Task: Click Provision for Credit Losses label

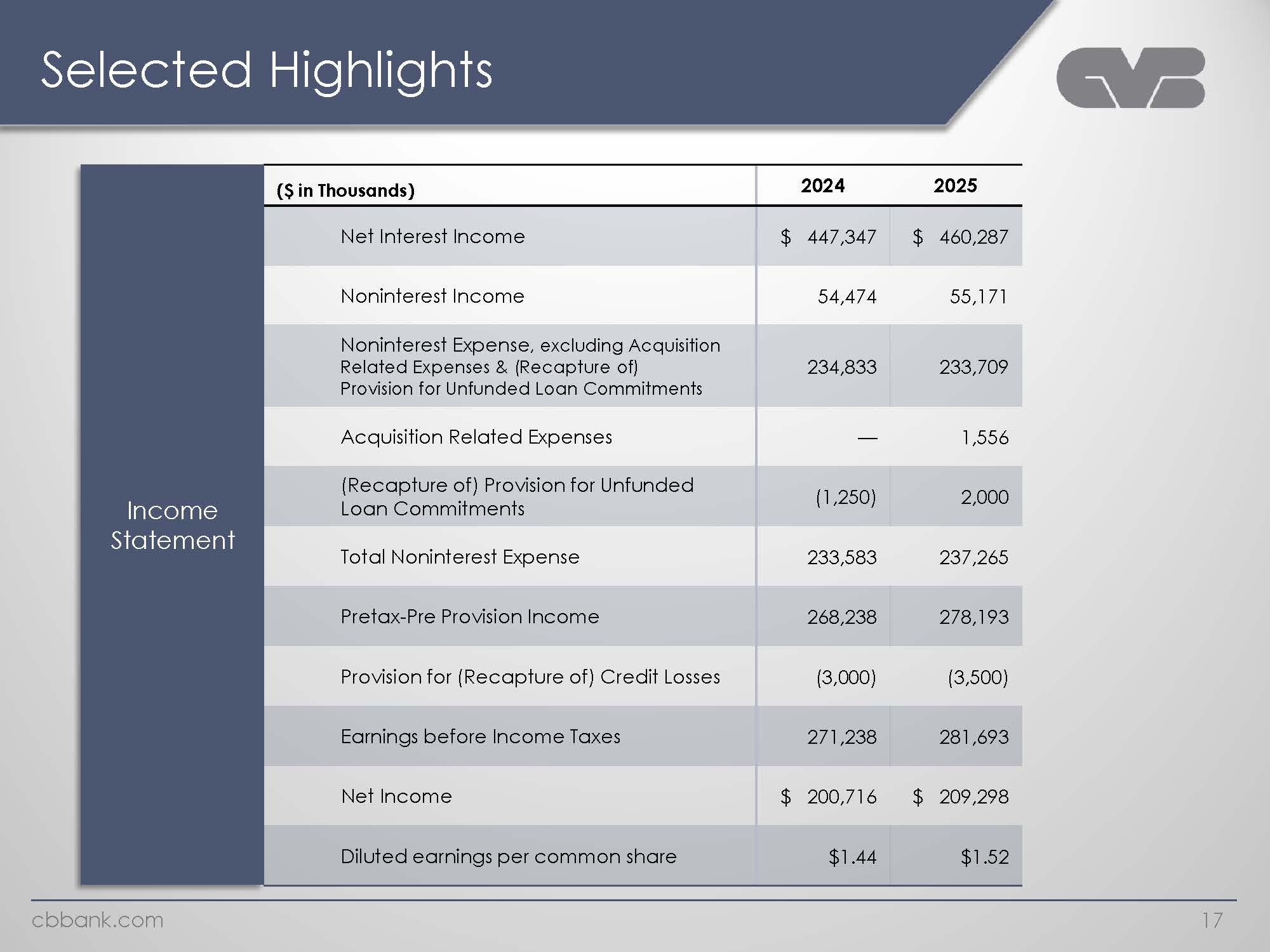Action: click(x=530, y=677)
